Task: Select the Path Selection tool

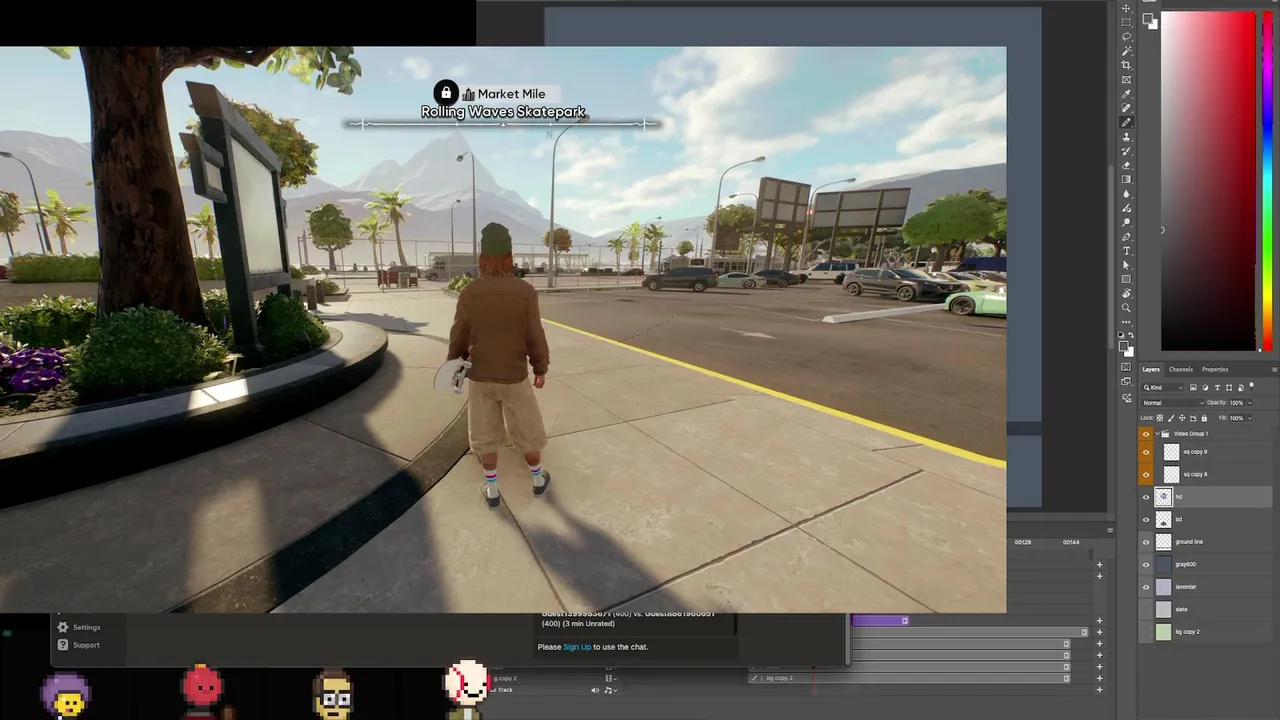Action: pos(1127,265)
